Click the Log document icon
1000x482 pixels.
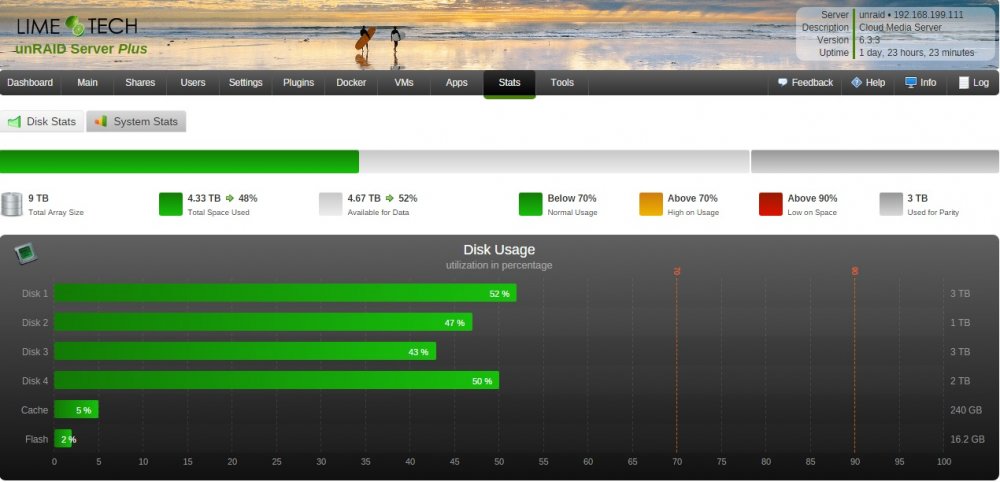tap(964, 83)
